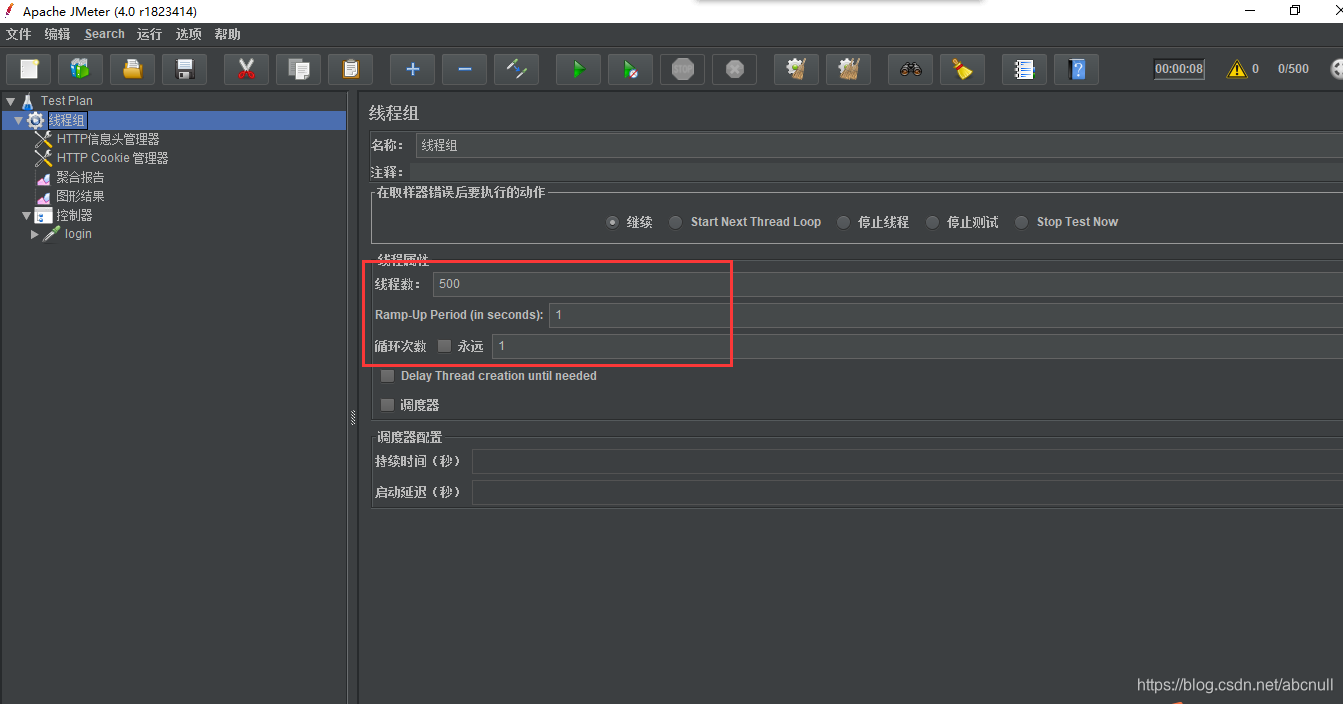
Task: Click the plus Expand All icon
Action: pos(412,69)
